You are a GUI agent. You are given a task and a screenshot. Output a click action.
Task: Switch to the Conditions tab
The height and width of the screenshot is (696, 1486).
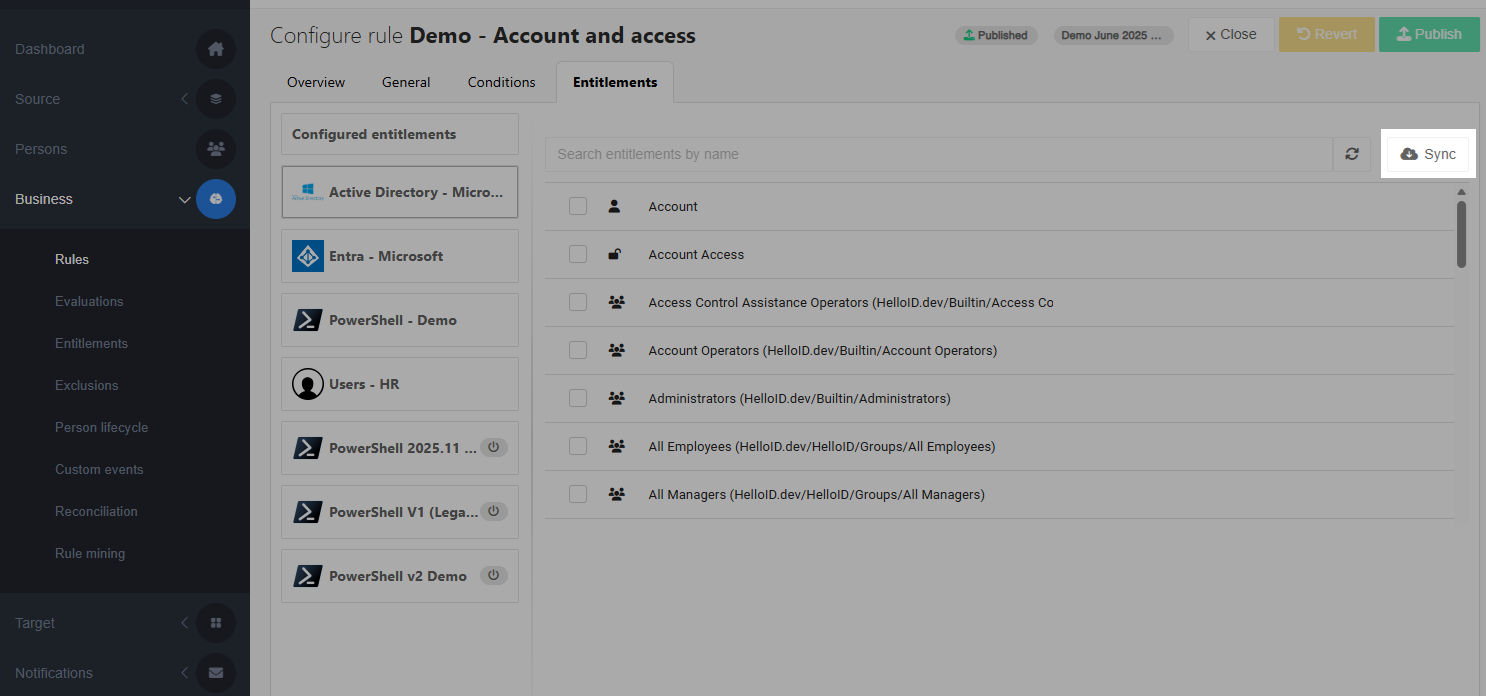coord(501,82)
